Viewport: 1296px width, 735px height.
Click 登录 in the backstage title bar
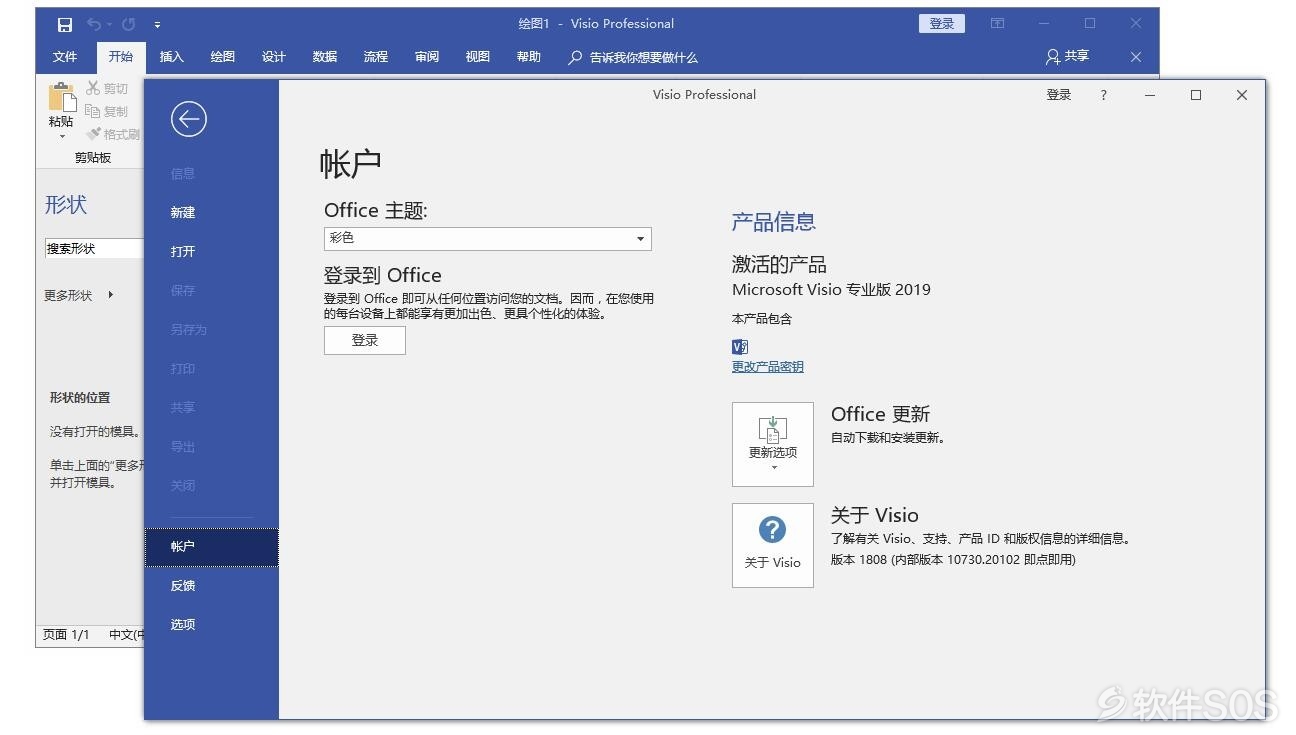[1059, 95]
